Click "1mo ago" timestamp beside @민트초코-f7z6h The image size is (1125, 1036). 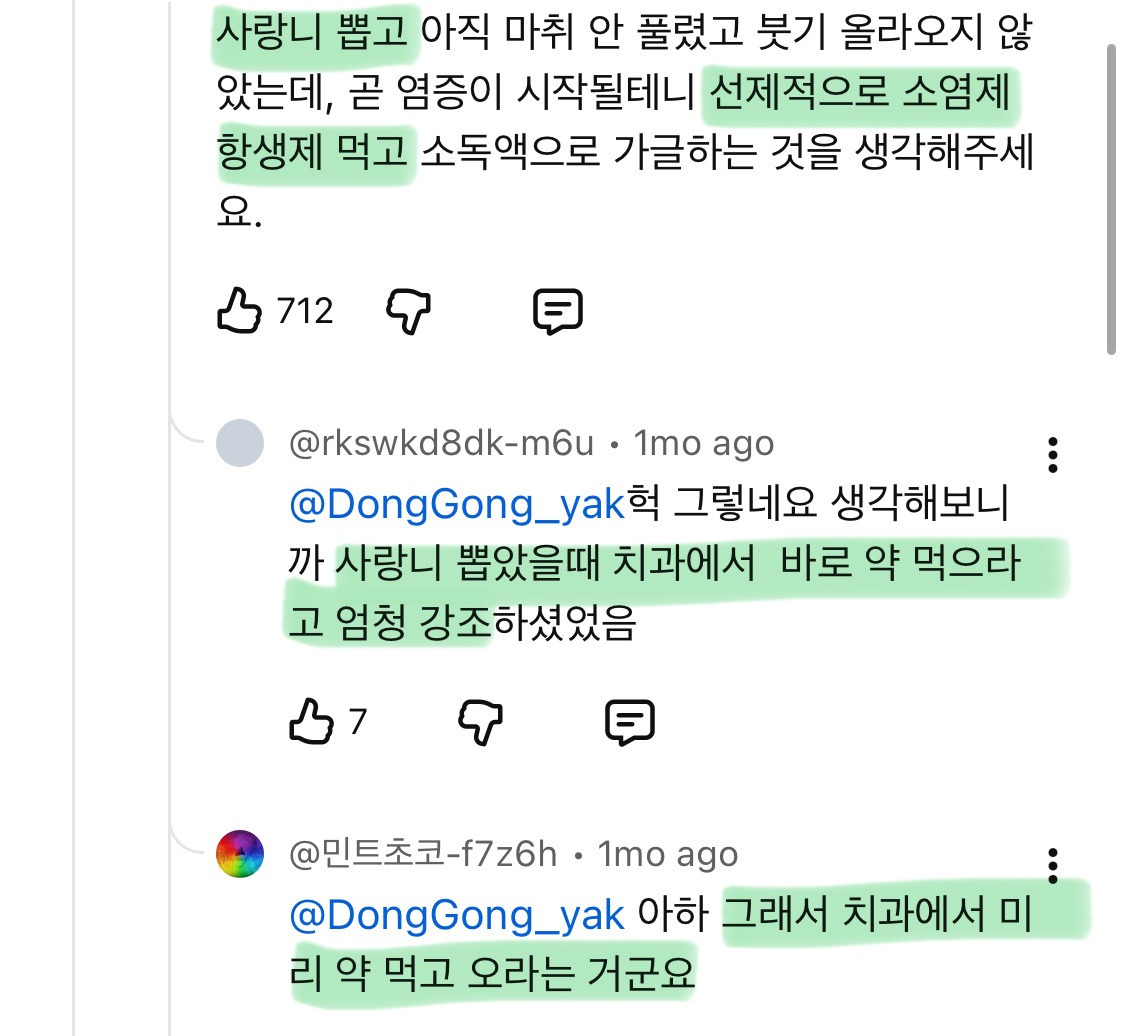(x=669, y=854)
